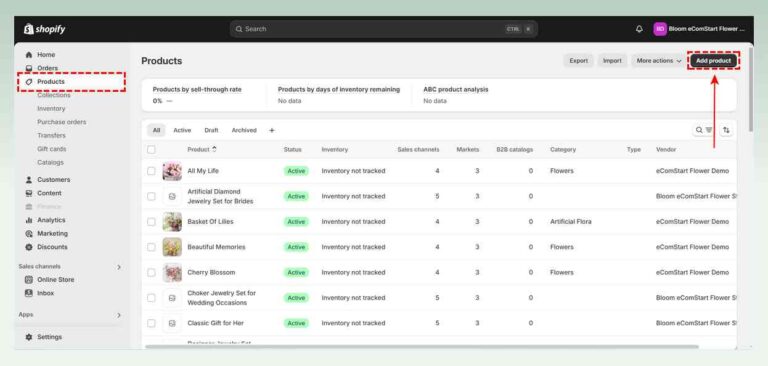Switch to the Active tab

pos(182,130)
